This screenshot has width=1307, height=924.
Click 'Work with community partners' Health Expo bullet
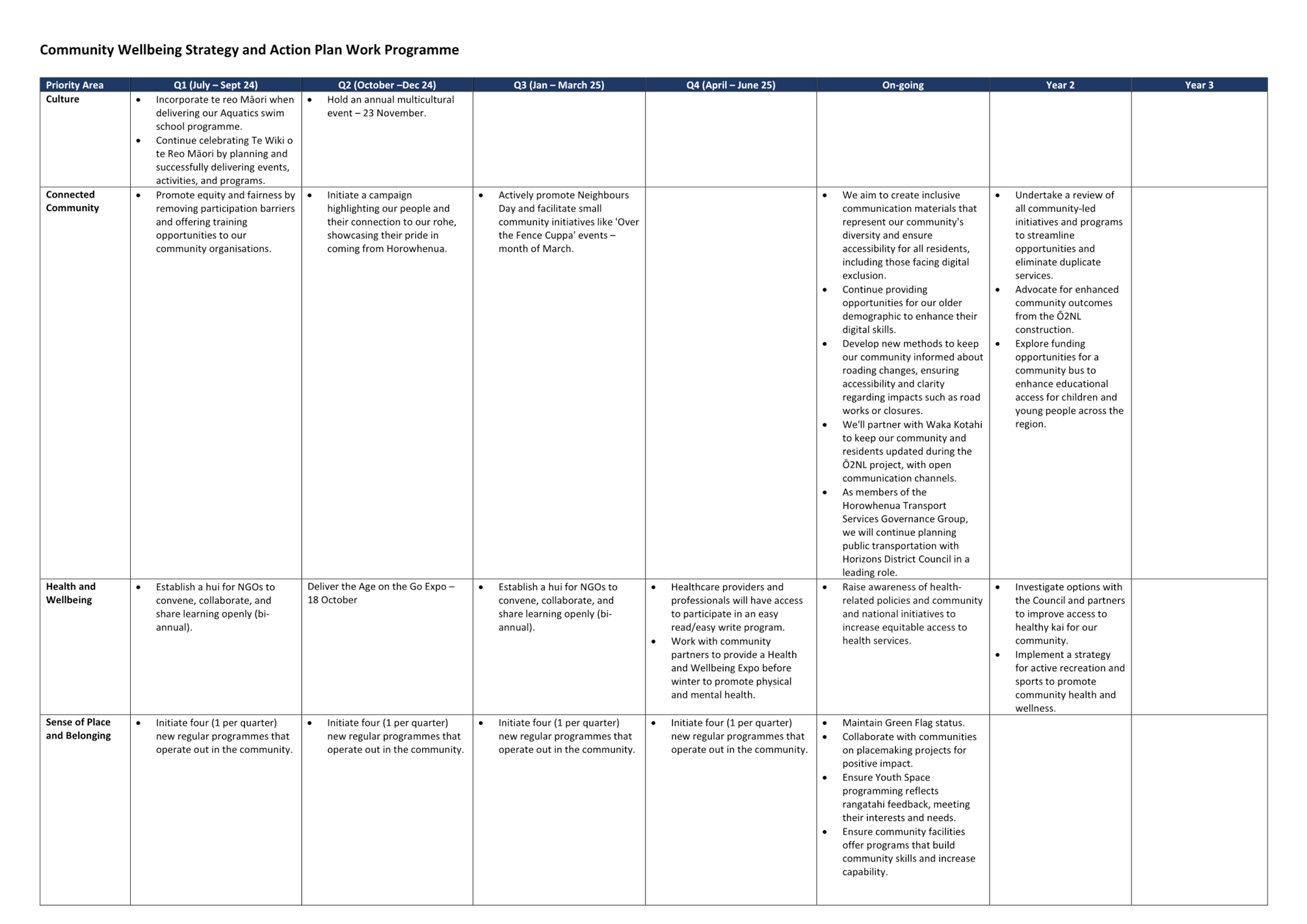733,668
